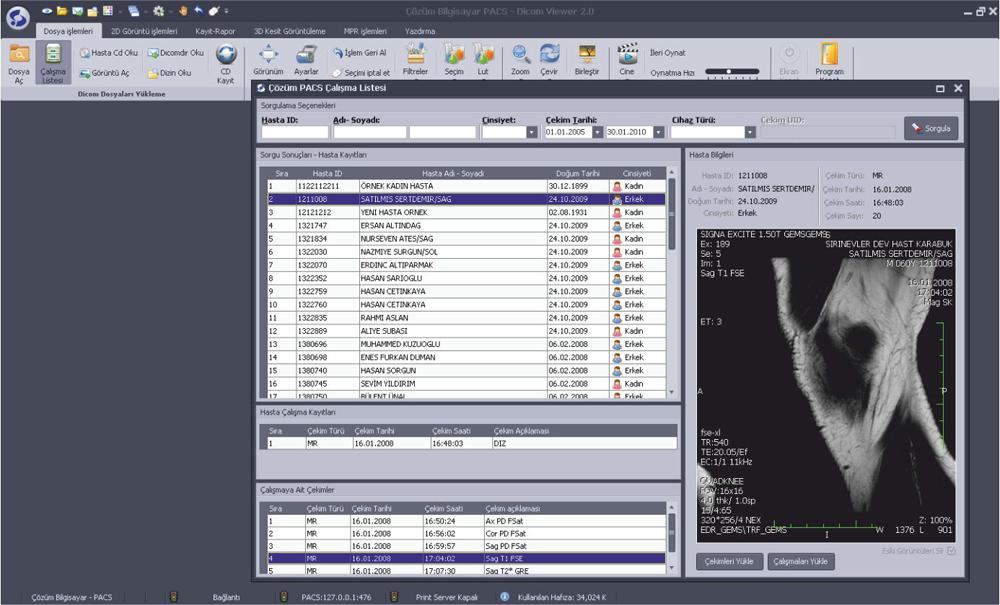Select the Çevir rotate tool

point(549,61)
